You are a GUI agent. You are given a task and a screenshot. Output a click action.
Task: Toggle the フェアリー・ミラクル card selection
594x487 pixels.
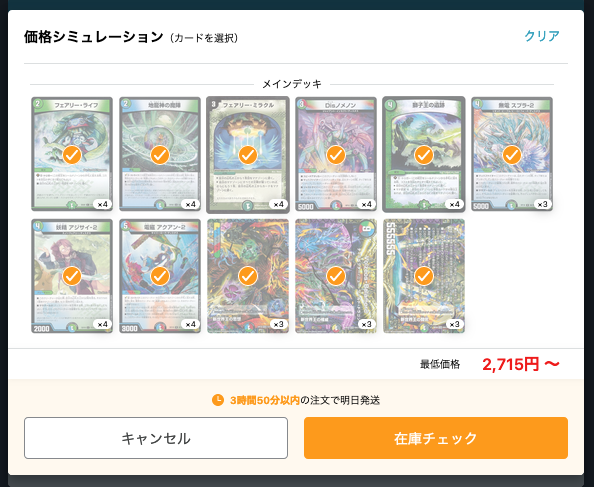248,155
